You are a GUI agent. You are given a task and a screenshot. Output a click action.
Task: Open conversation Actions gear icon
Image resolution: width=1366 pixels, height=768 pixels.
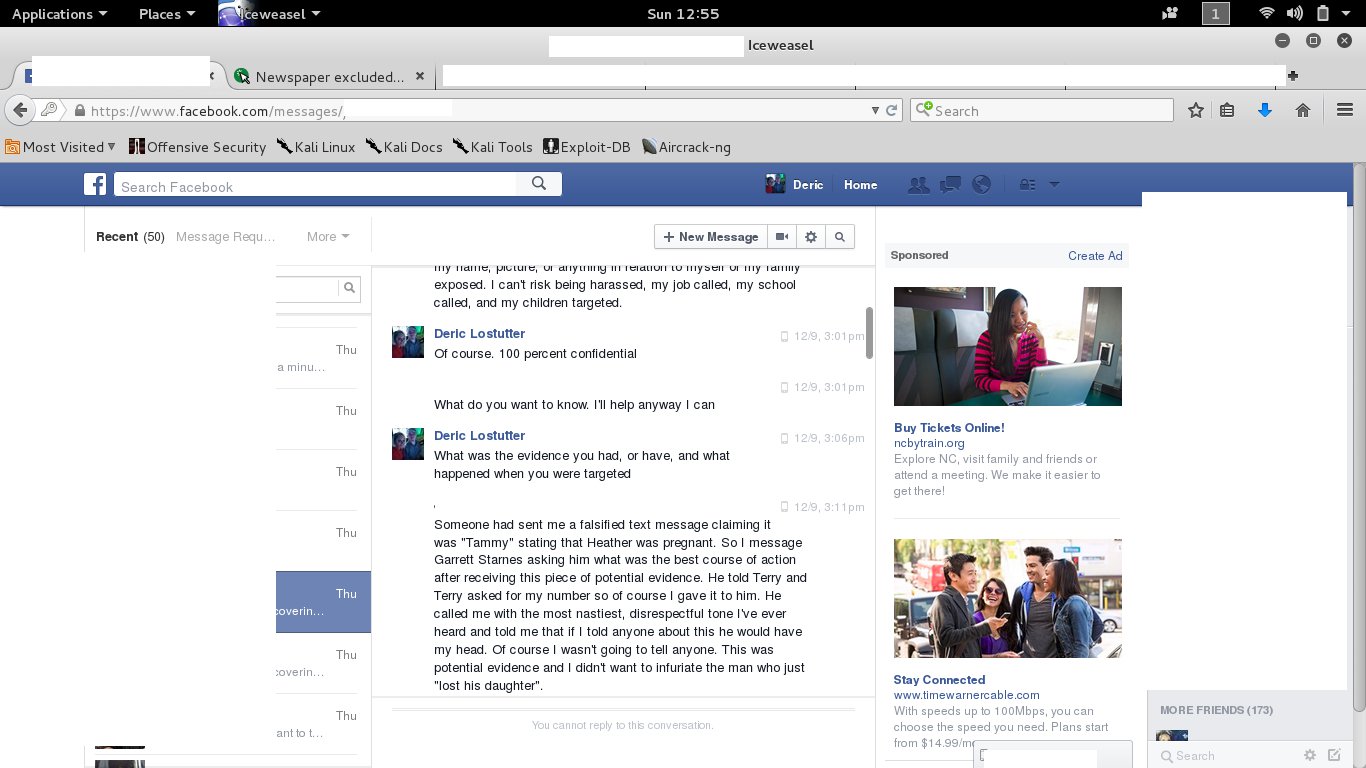point(811,237)
